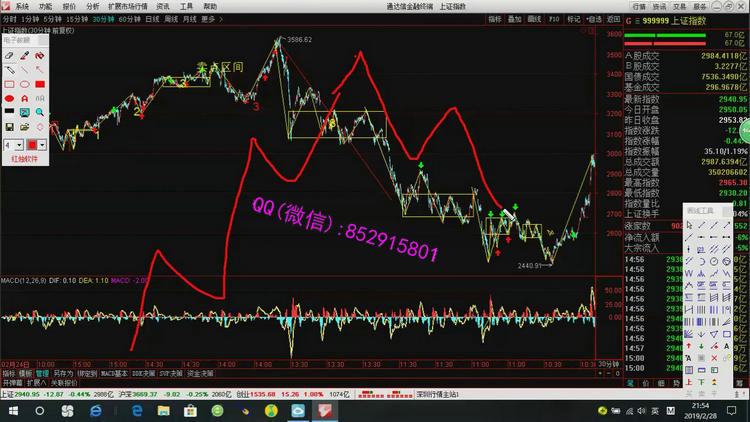This screenshot has height=422, width=750.
Task: Open Microsoft Edge from the taskbar
Action: point(136,410)
